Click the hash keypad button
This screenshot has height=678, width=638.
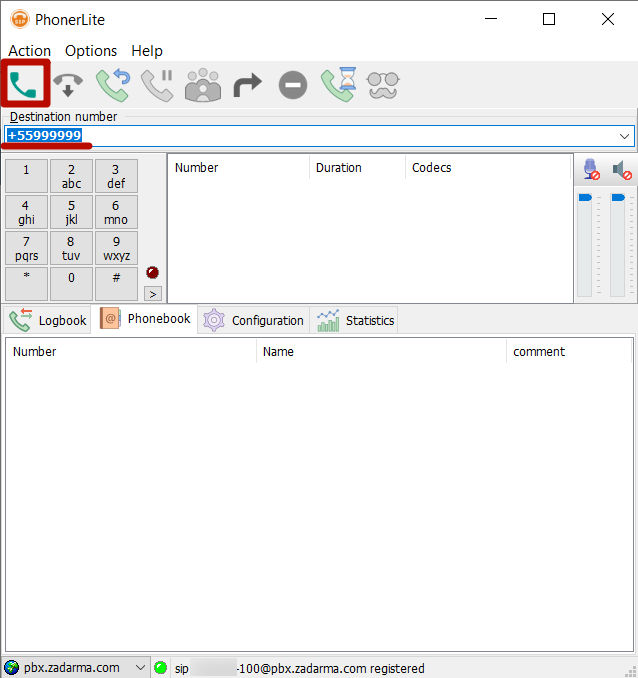[116, 284]
